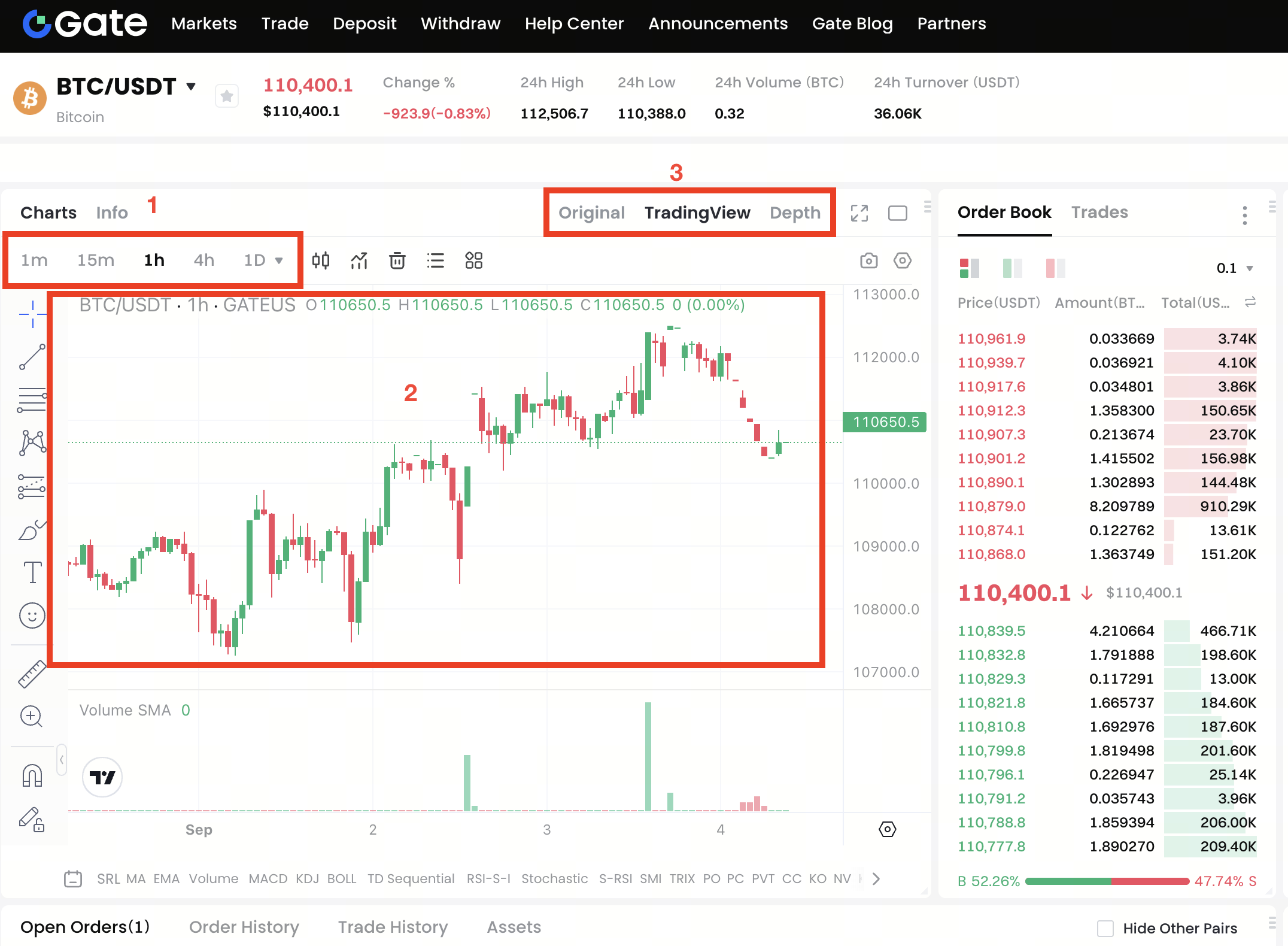This screenshot has height=946, width=1288.
Task: Click the buy/sell ratio bar
Action: point(1107,881)
